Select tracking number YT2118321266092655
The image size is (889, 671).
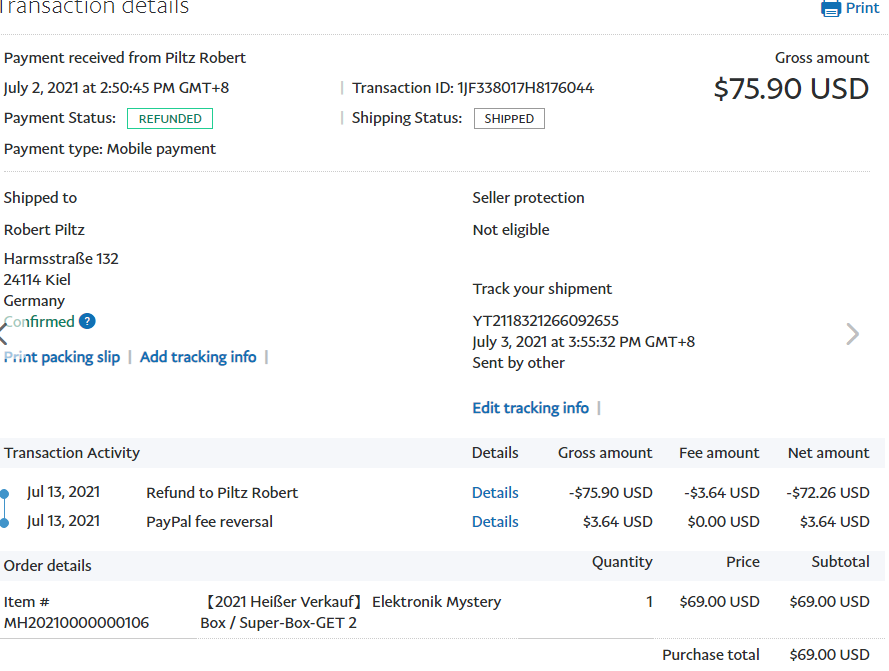click(x=545, y=321)
